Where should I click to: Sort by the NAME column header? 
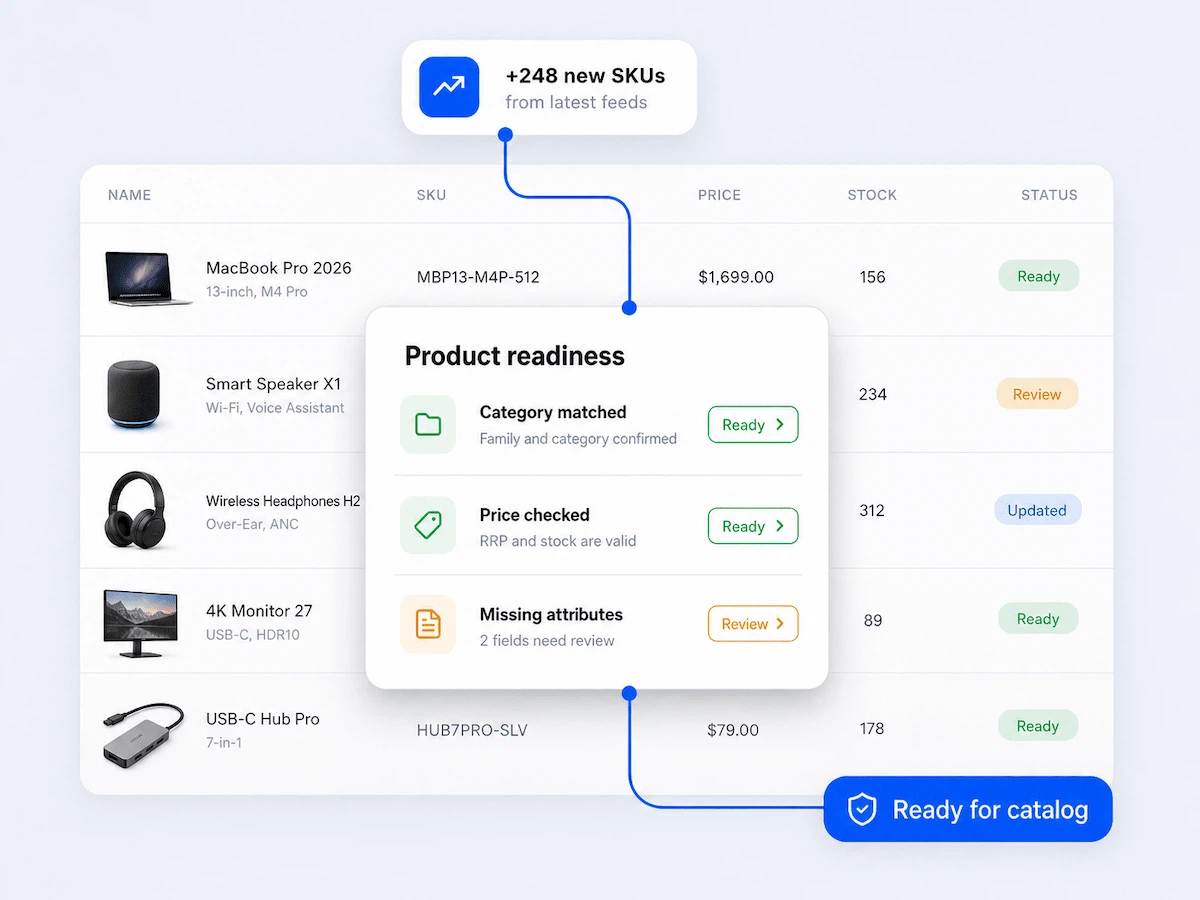coord(129,195)
